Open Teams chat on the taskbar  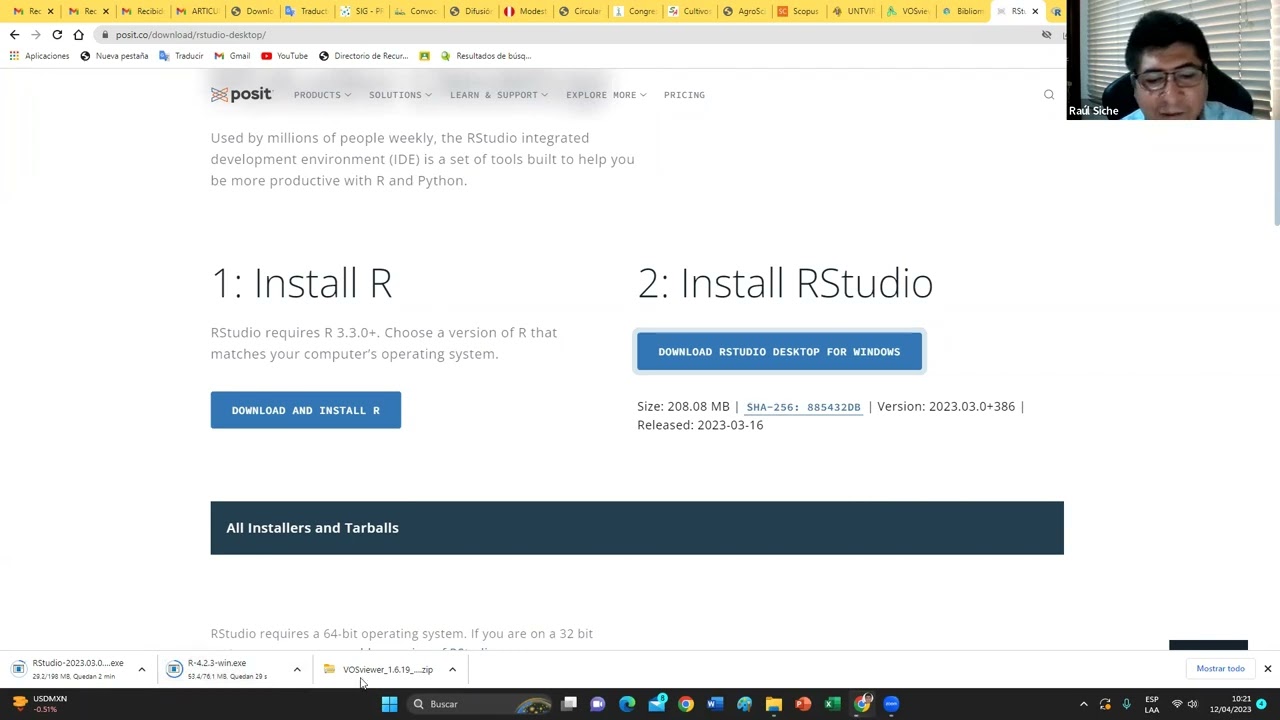pos(597,704)
